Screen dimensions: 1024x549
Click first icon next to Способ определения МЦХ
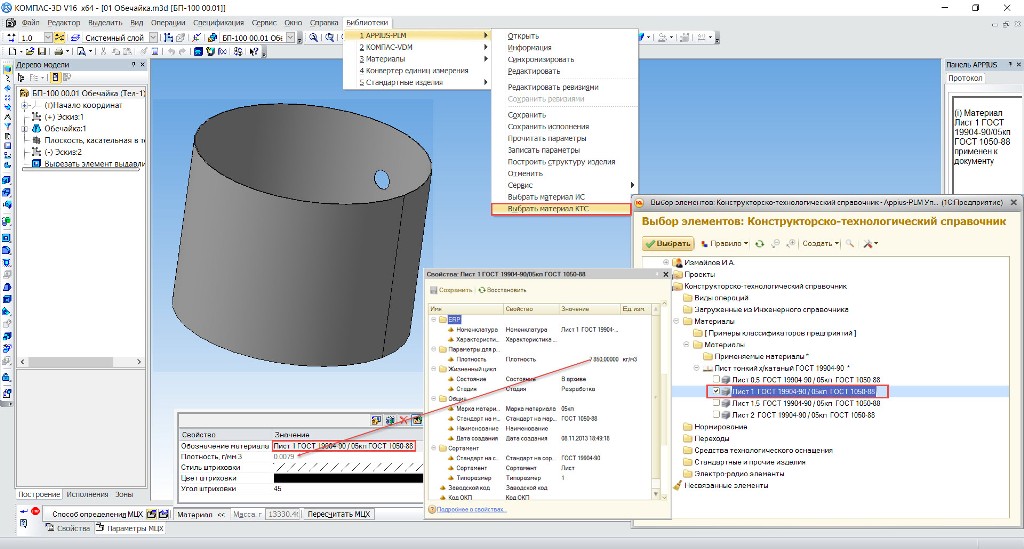point(152,514)
